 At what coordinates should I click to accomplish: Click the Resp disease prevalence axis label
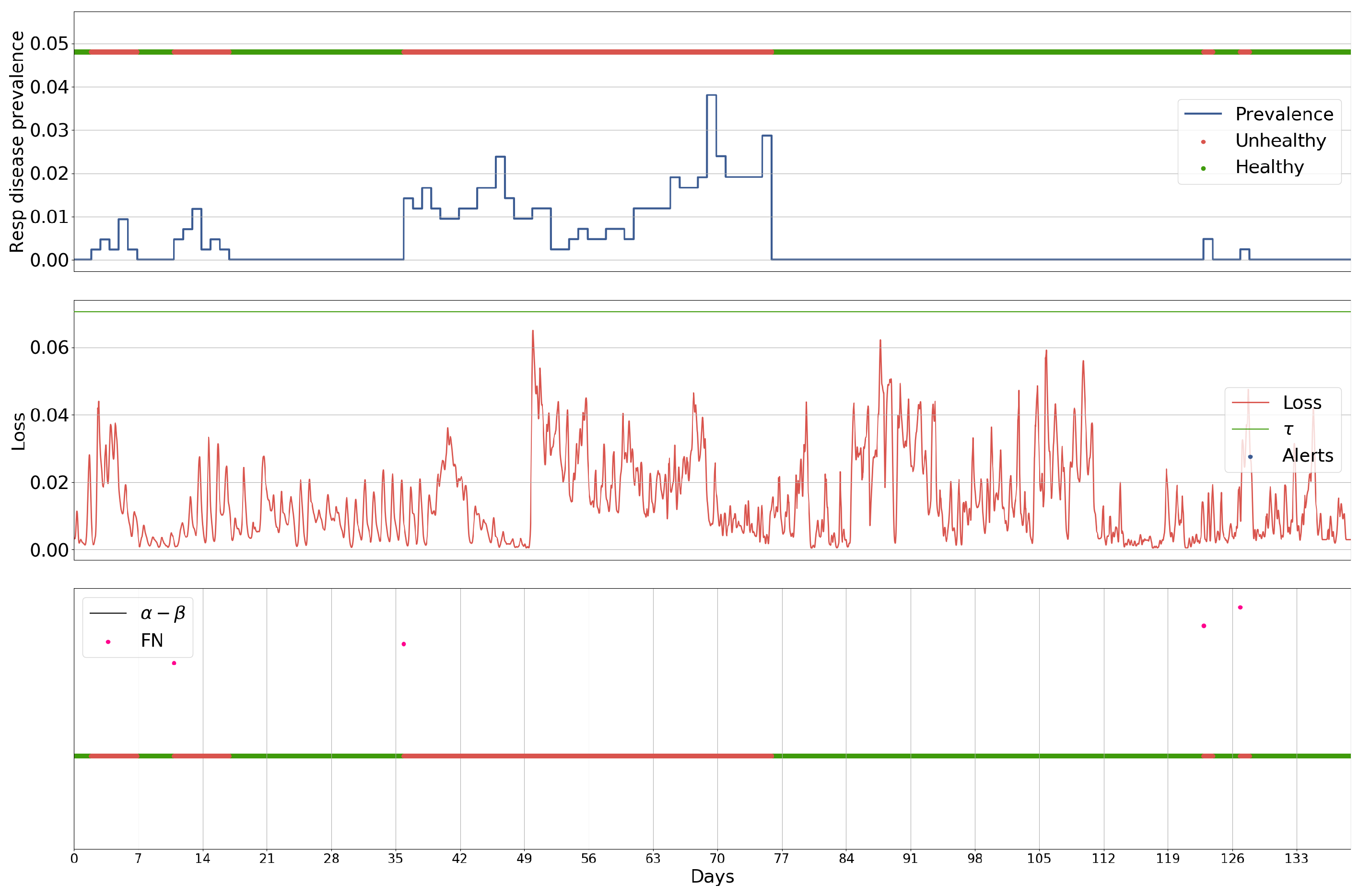pos(17,142)
